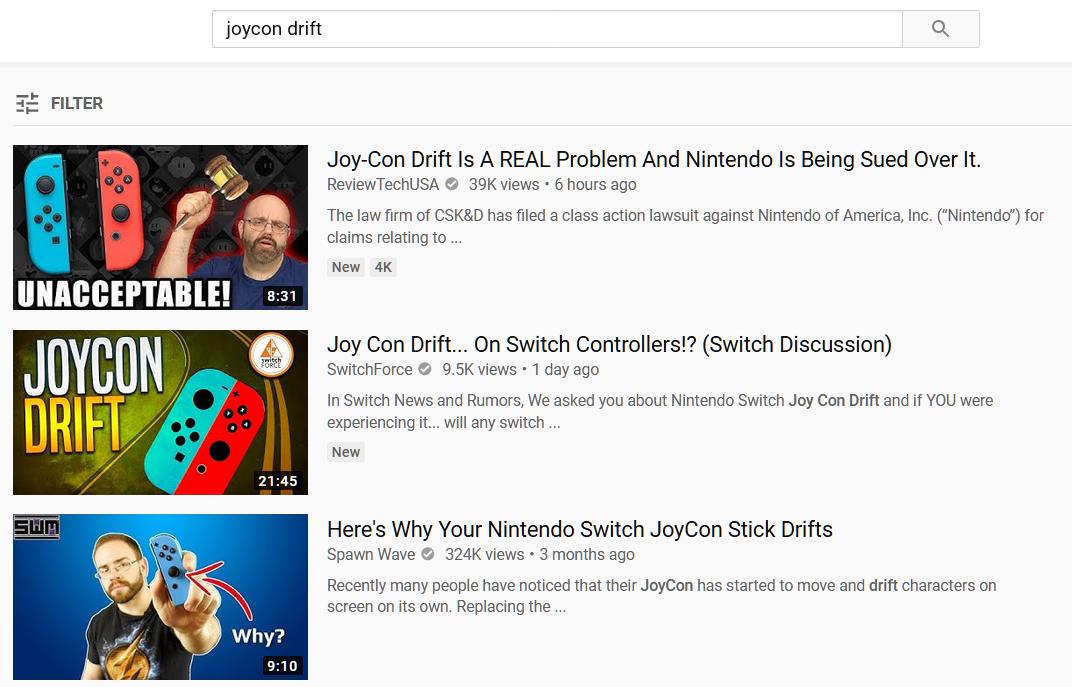Click the SWM logo on the third thumbnail
This screenshot has height=687, width=1072.
pyautogui.click(x=36, y=527)
